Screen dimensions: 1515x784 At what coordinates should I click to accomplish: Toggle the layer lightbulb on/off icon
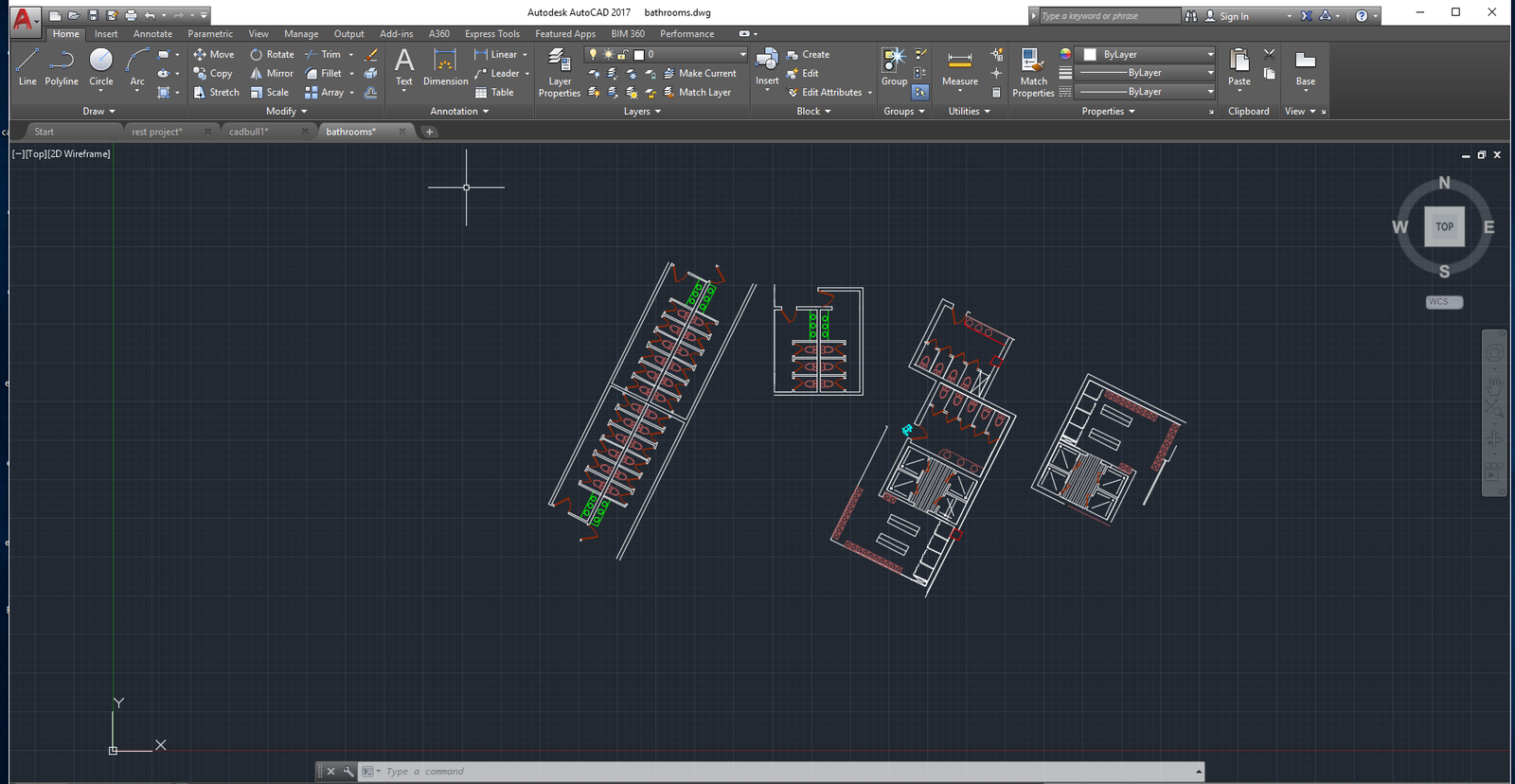tap(594, 55)
